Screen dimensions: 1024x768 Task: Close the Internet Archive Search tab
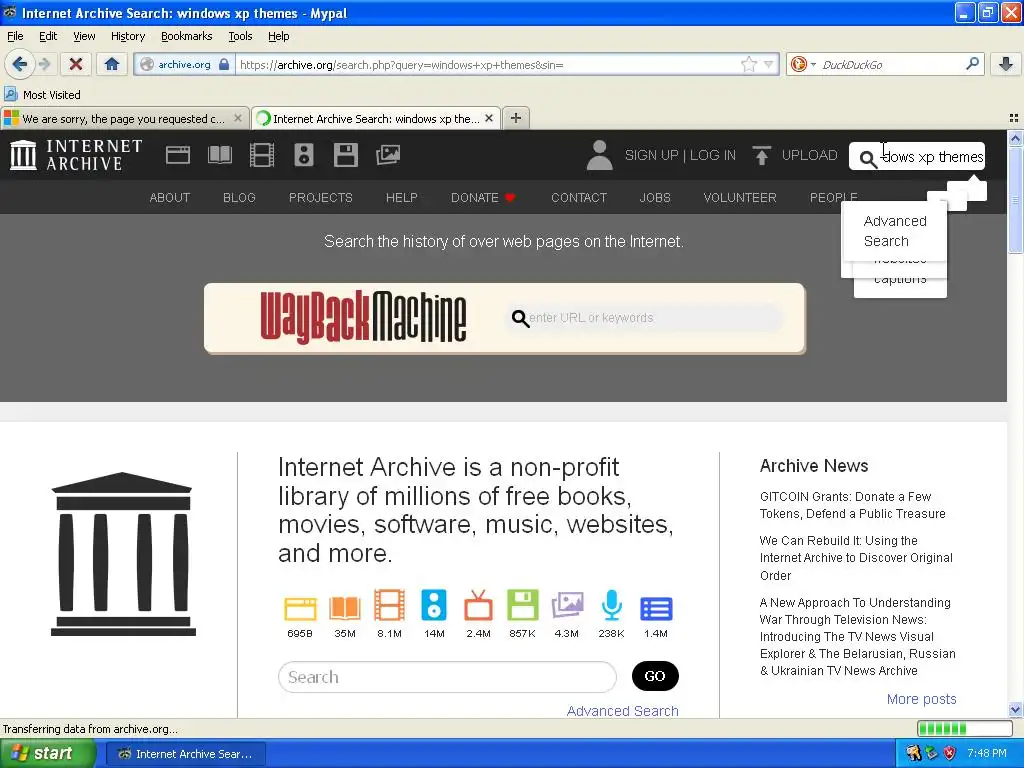click(x=488, y=118)
